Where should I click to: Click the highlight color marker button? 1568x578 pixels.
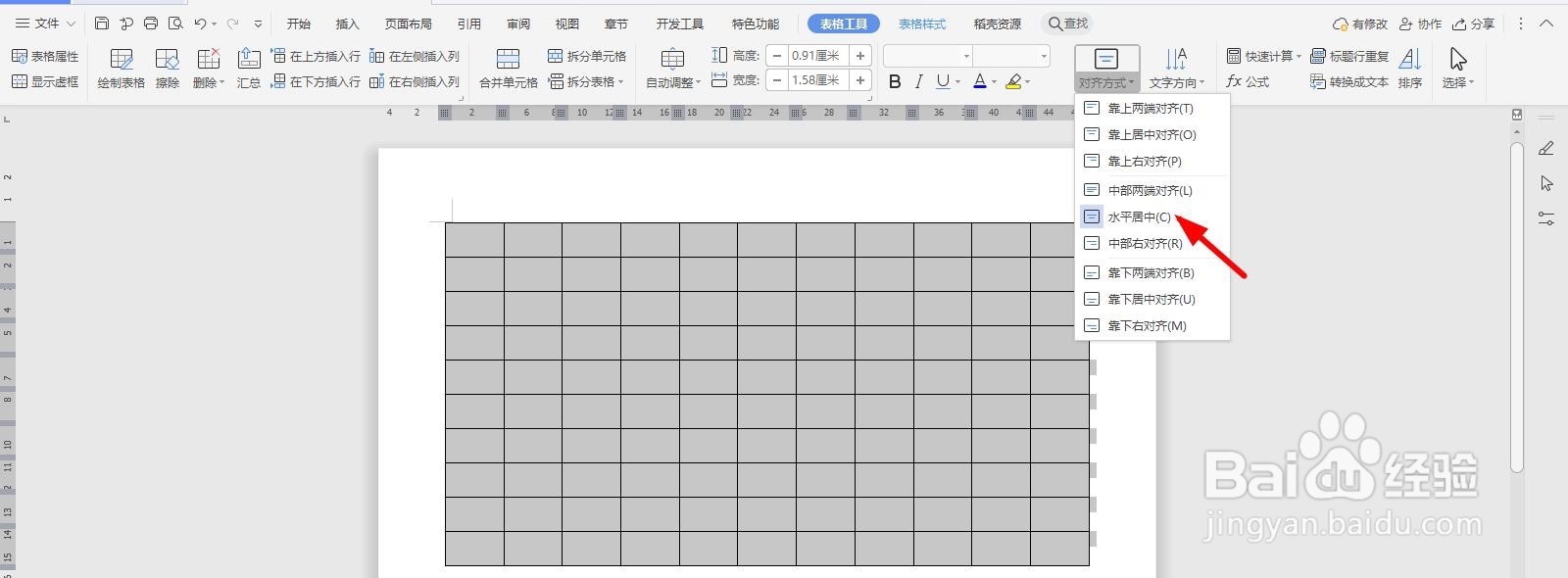click(1014, 82)
